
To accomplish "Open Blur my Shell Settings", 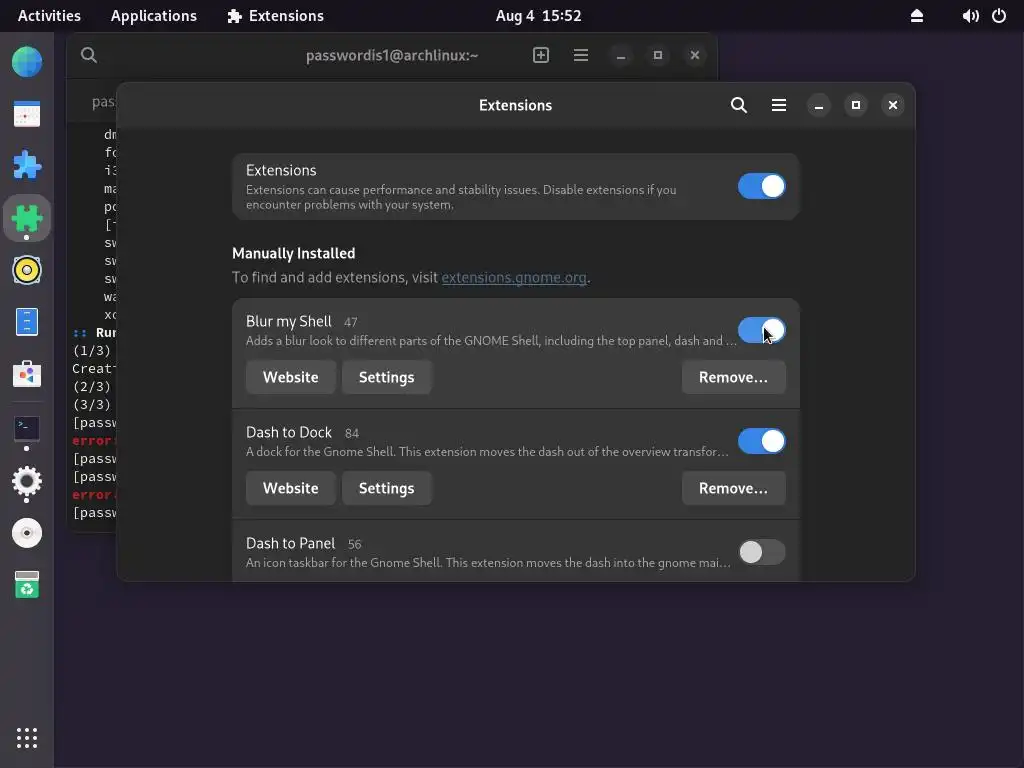I will pos(387,377).
